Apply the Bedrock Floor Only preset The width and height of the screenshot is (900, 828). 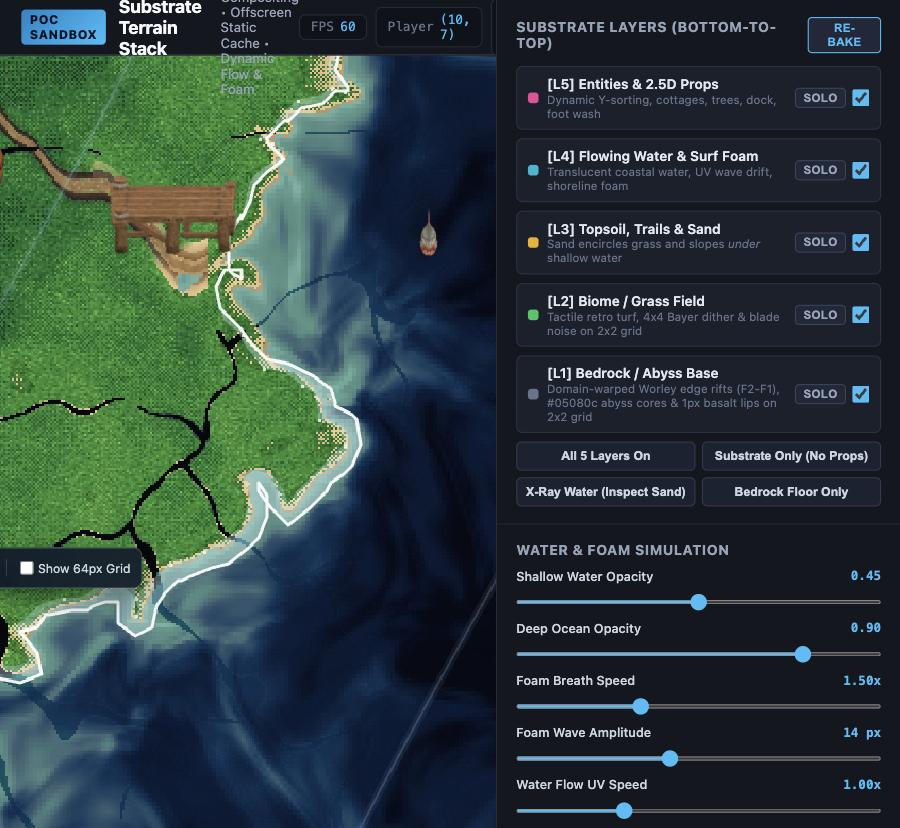[791, 492]
